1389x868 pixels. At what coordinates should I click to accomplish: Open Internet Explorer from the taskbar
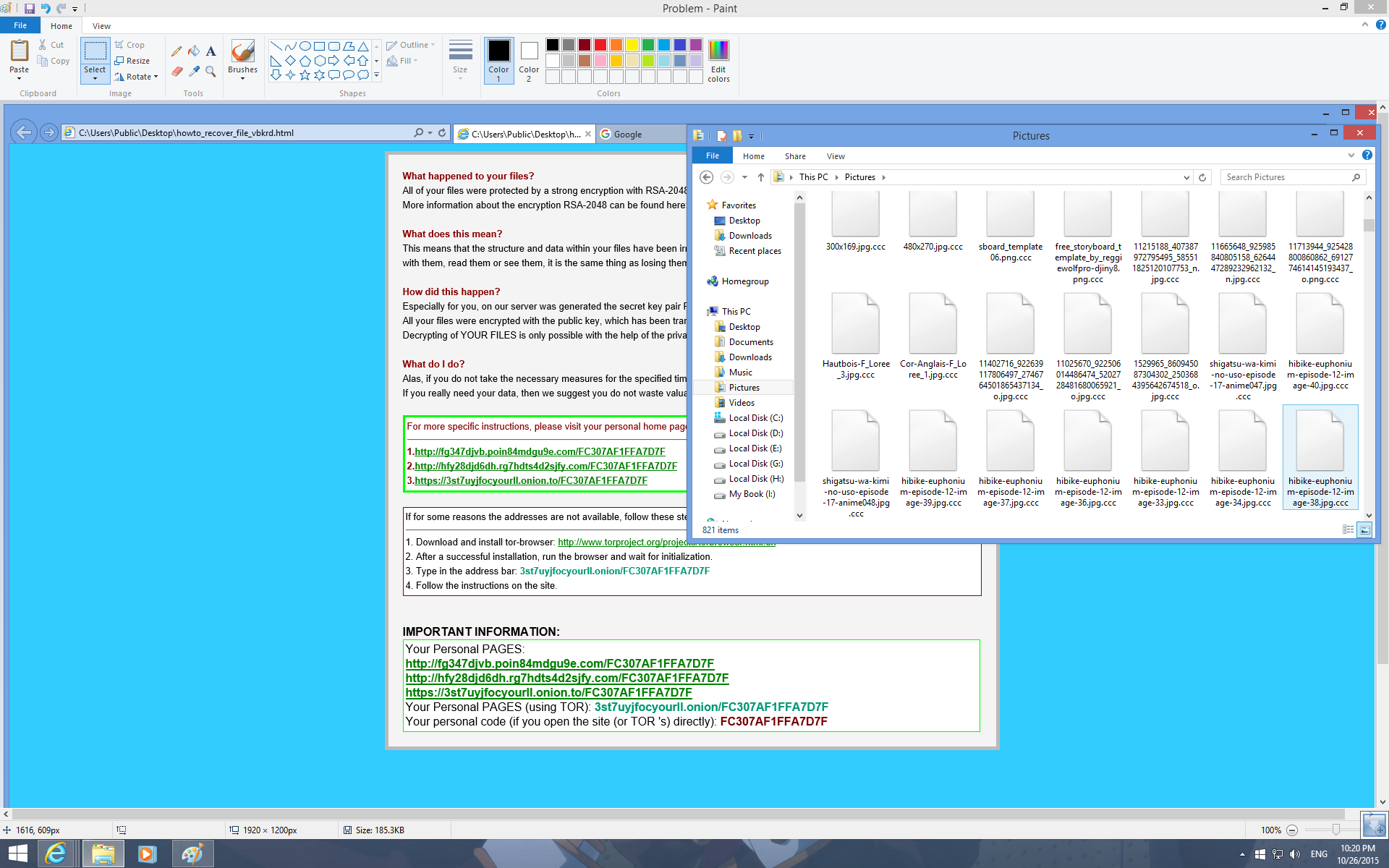(56, 854)
